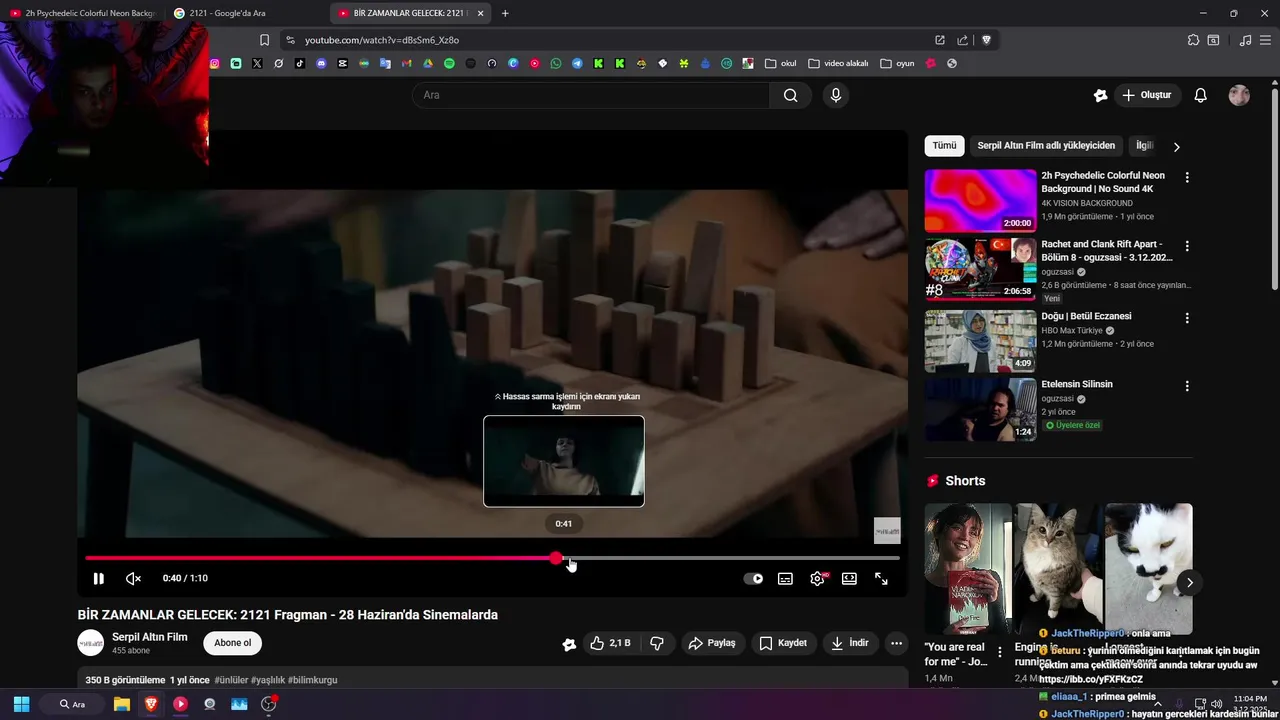Image resolution: width=1280 pixels, height=720 pixels.
Task: Download the video via İndir button
Action: coord(850,643)
